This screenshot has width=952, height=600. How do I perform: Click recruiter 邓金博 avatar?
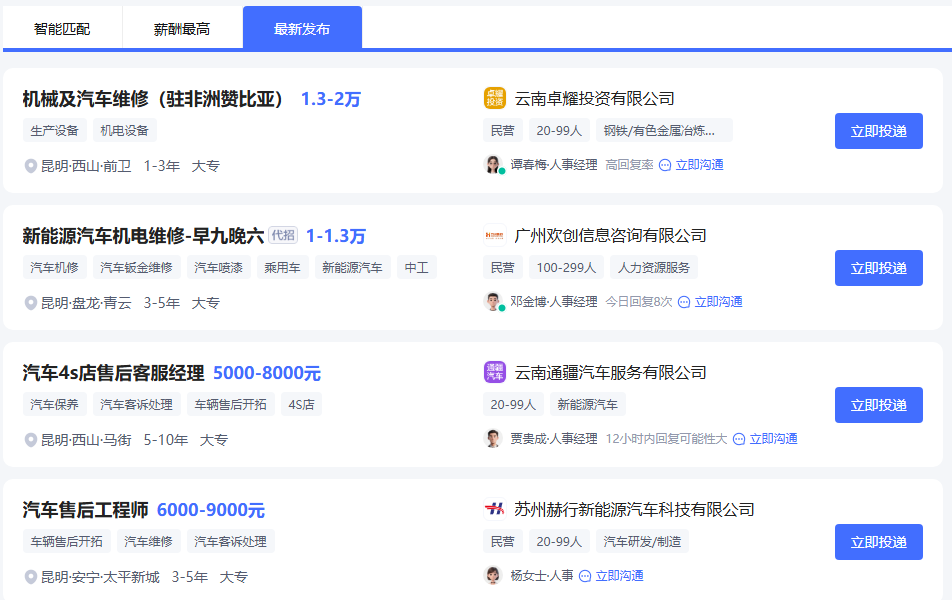[x=493, y=302]
